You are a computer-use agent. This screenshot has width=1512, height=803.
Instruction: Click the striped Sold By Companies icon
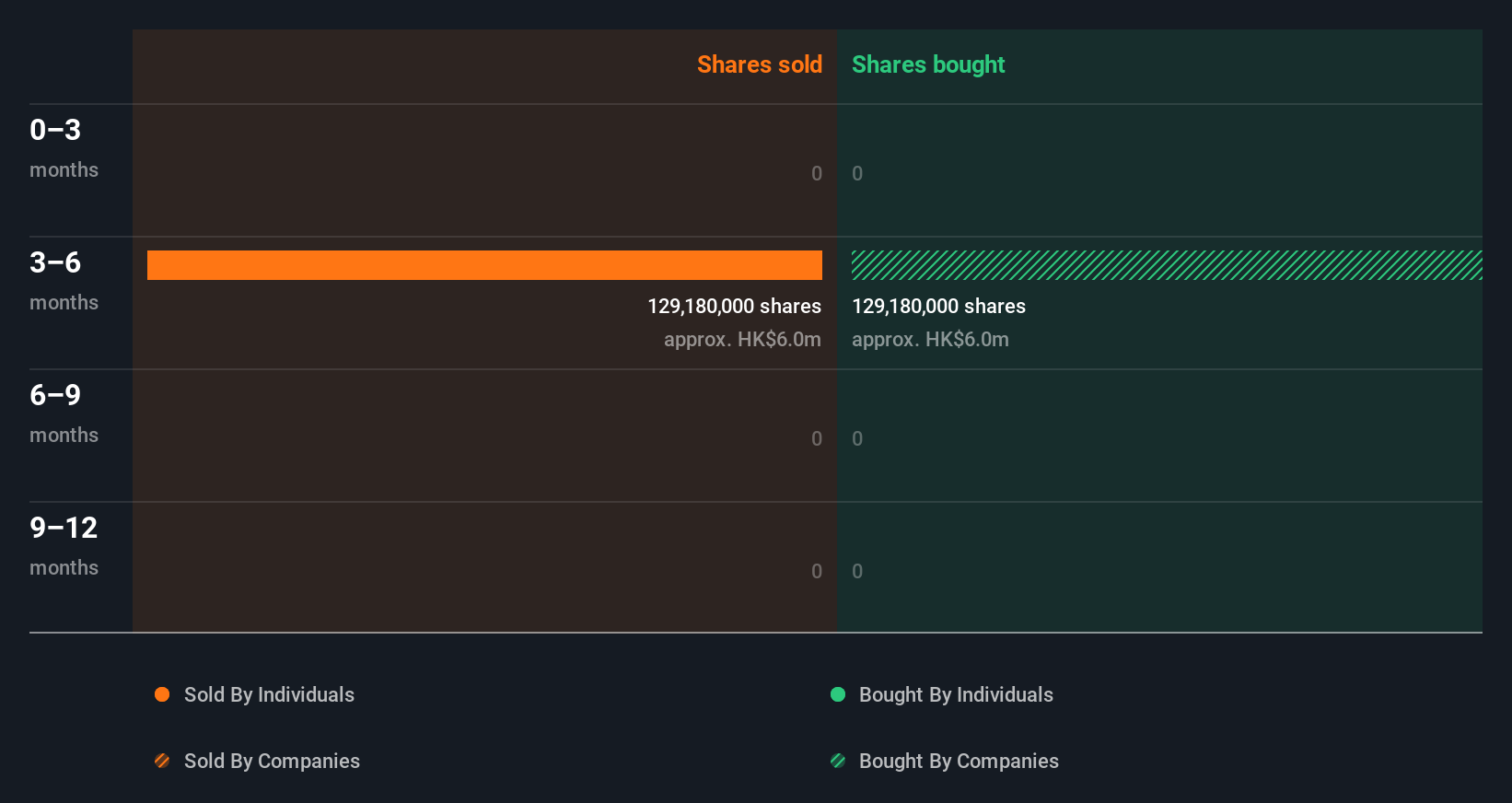(x=162, y=761)
